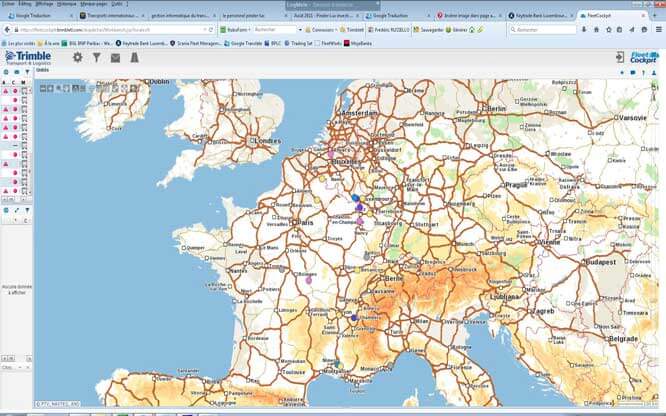Click the person icon above the map
The height and width of the screenshot is (416, 666).
tap(654, 73)
